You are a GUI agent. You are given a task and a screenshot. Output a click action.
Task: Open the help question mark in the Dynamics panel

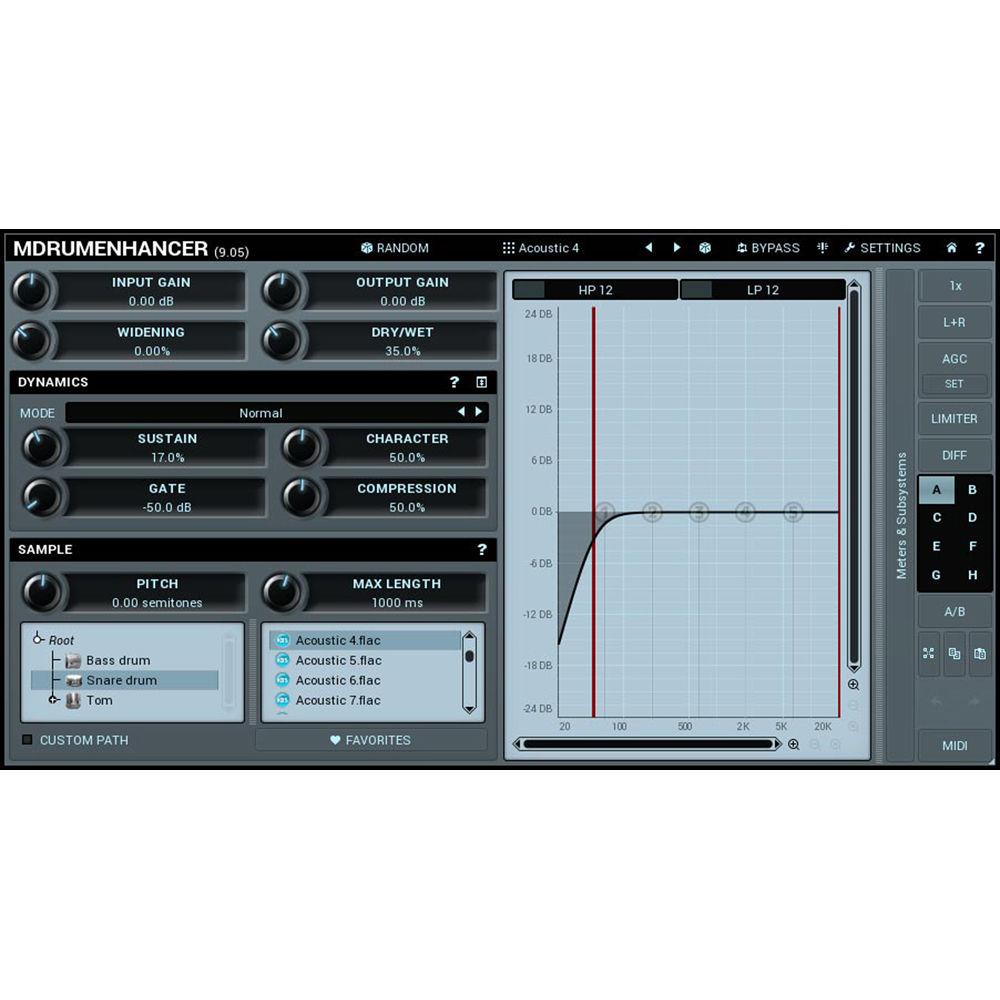click(x=454, y=382)
